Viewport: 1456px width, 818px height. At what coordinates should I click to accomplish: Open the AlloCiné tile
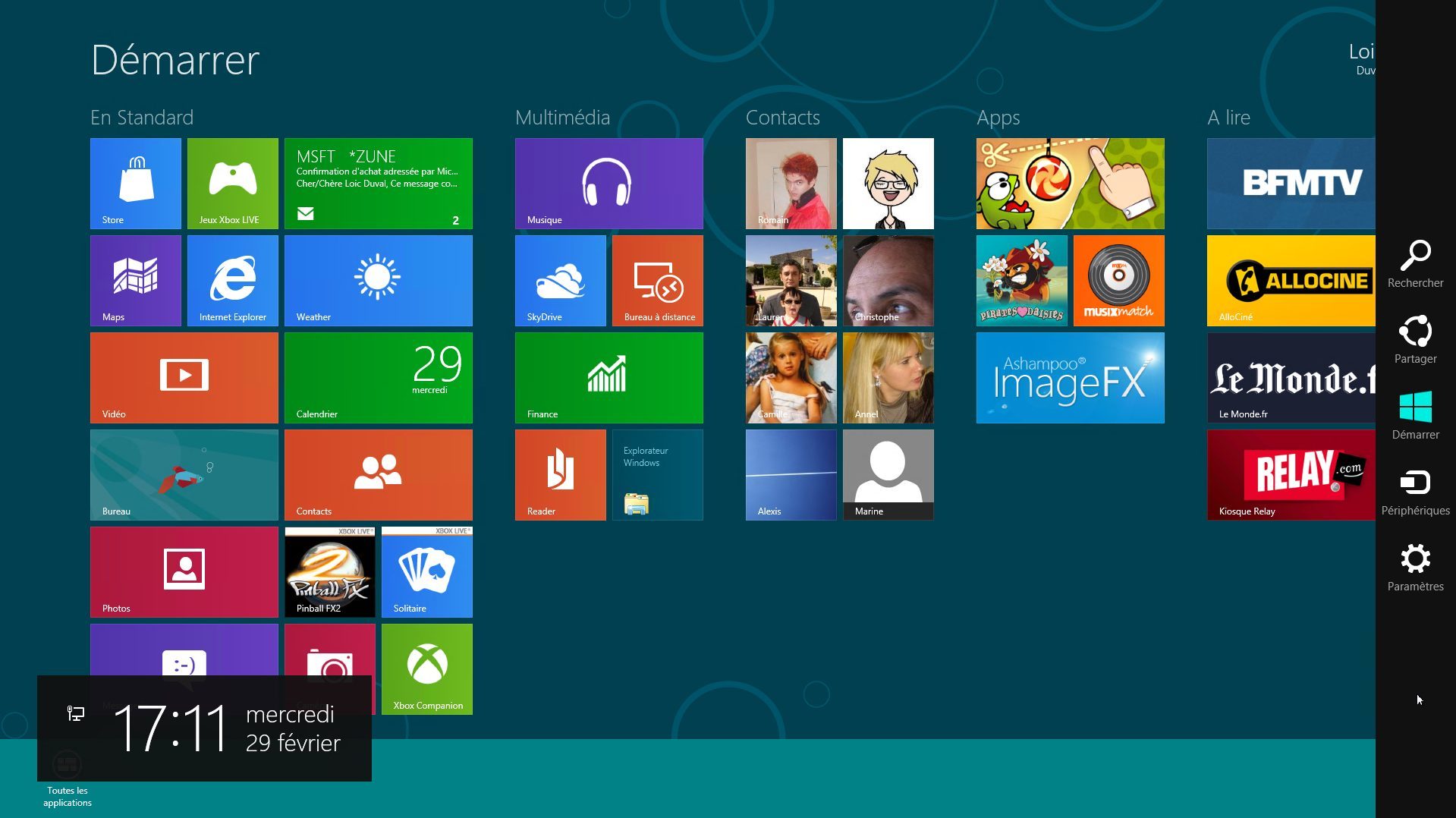click(1291, 280)
